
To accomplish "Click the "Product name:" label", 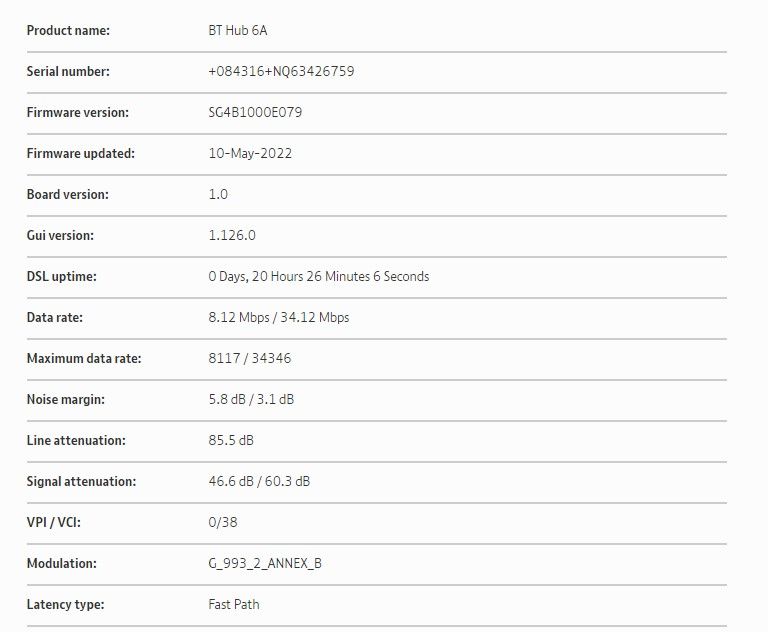I will 68,31.
